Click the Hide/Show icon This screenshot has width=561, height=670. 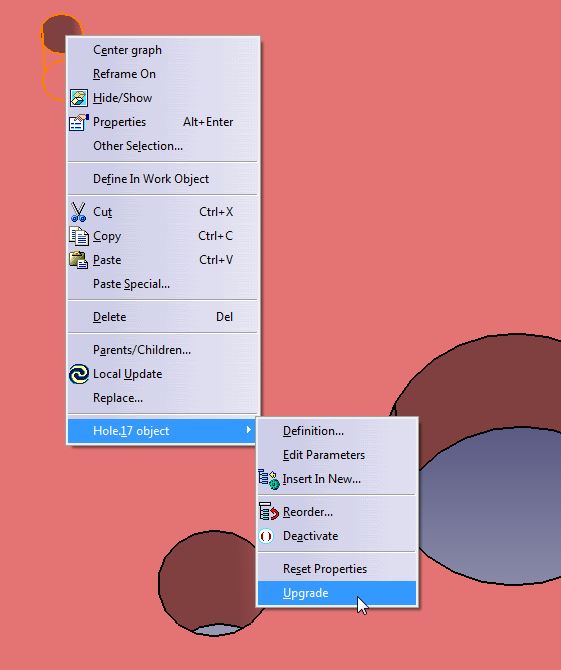coord(79,98)
